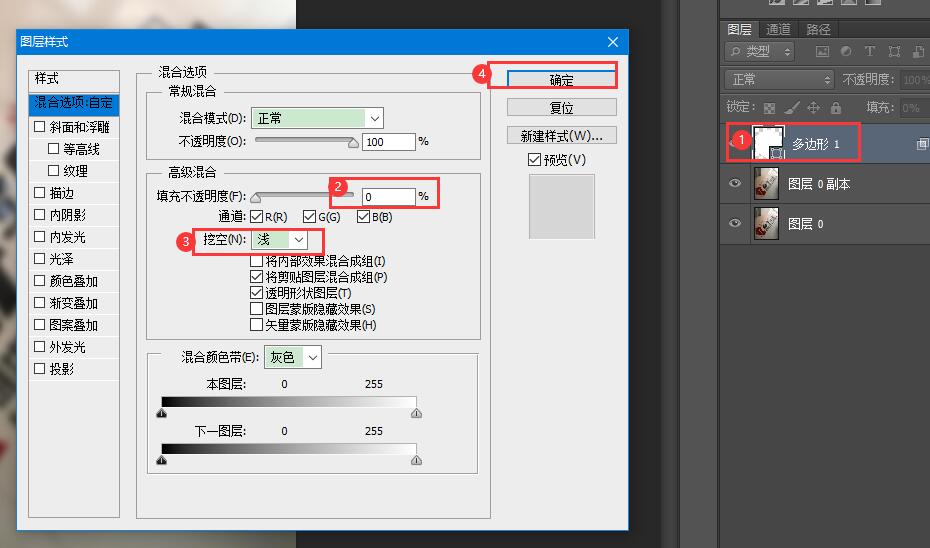Uncheck the G(G) channel checkbox

(309, 216)
